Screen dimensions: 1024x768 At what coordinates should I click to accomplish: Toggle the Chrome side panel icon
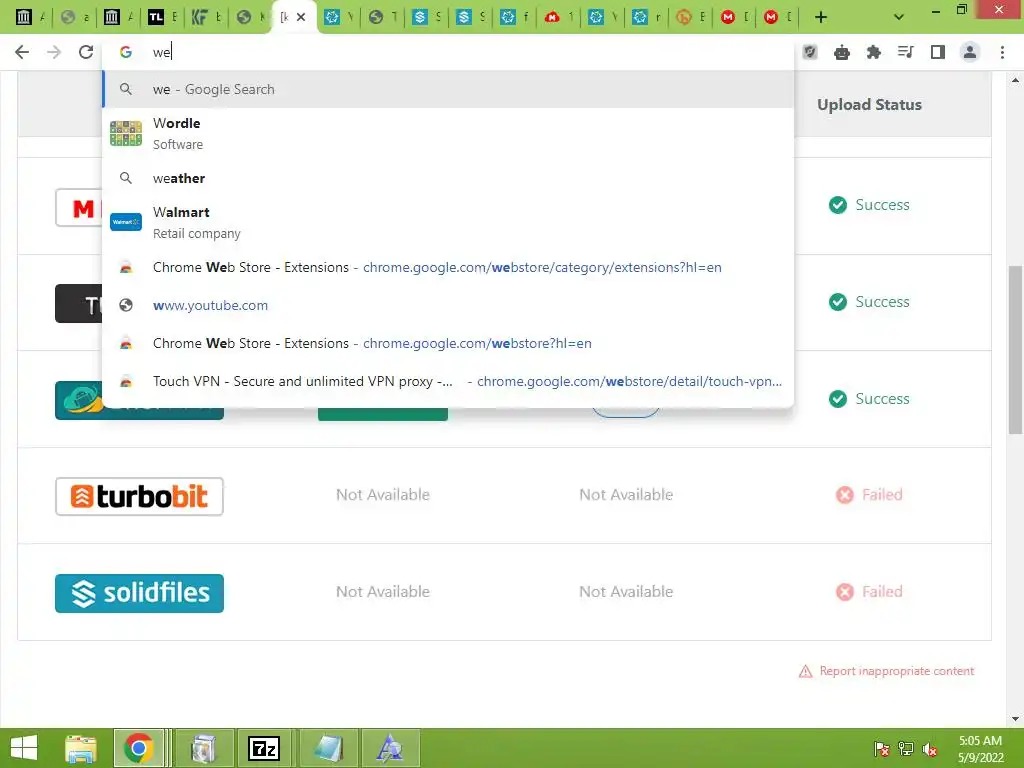click(938, 52)
